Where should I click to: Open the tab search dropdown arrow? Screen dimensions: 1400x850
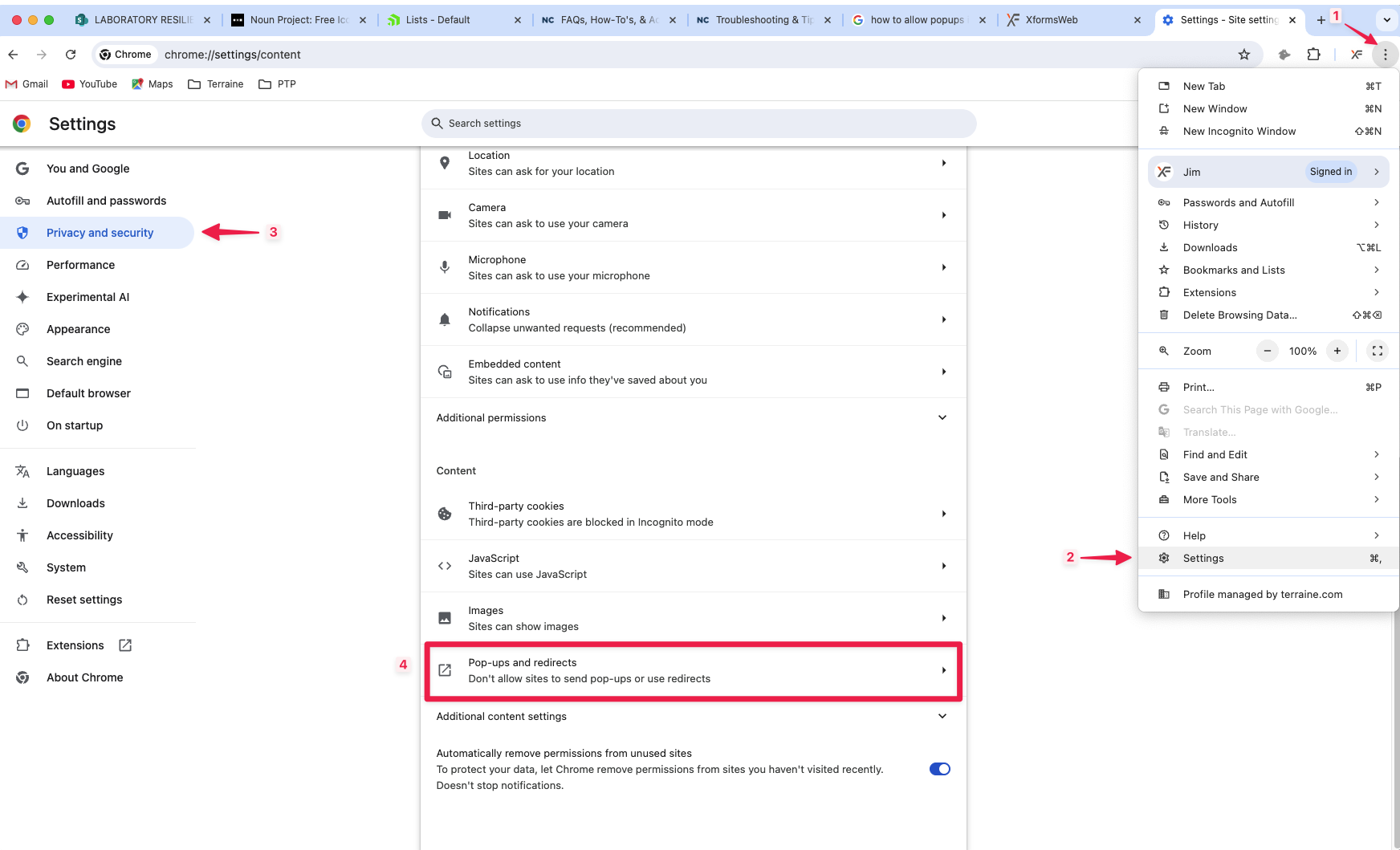coord(1386,20)
